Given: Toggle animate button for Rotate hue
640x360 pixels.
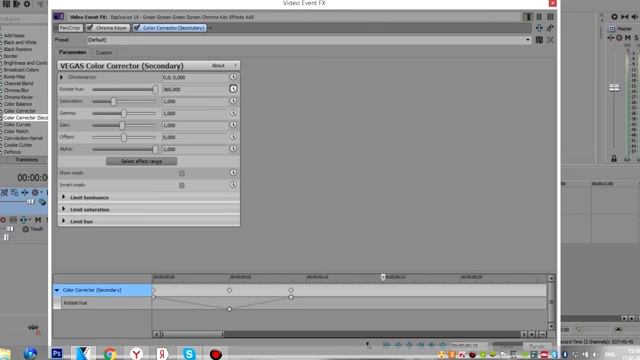Looking at the screenshot, I should [x=233, y=89].
